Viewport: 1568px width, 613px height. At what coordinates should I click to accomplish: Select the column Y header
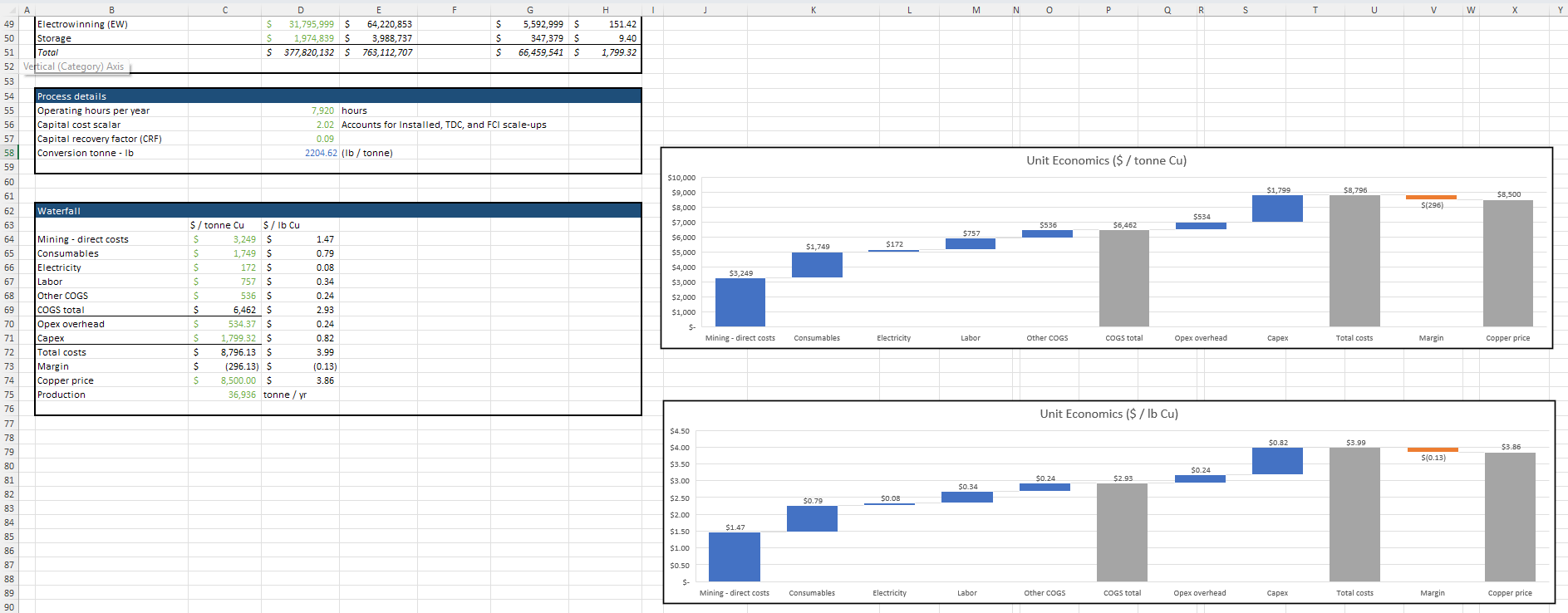point(1560,10)
